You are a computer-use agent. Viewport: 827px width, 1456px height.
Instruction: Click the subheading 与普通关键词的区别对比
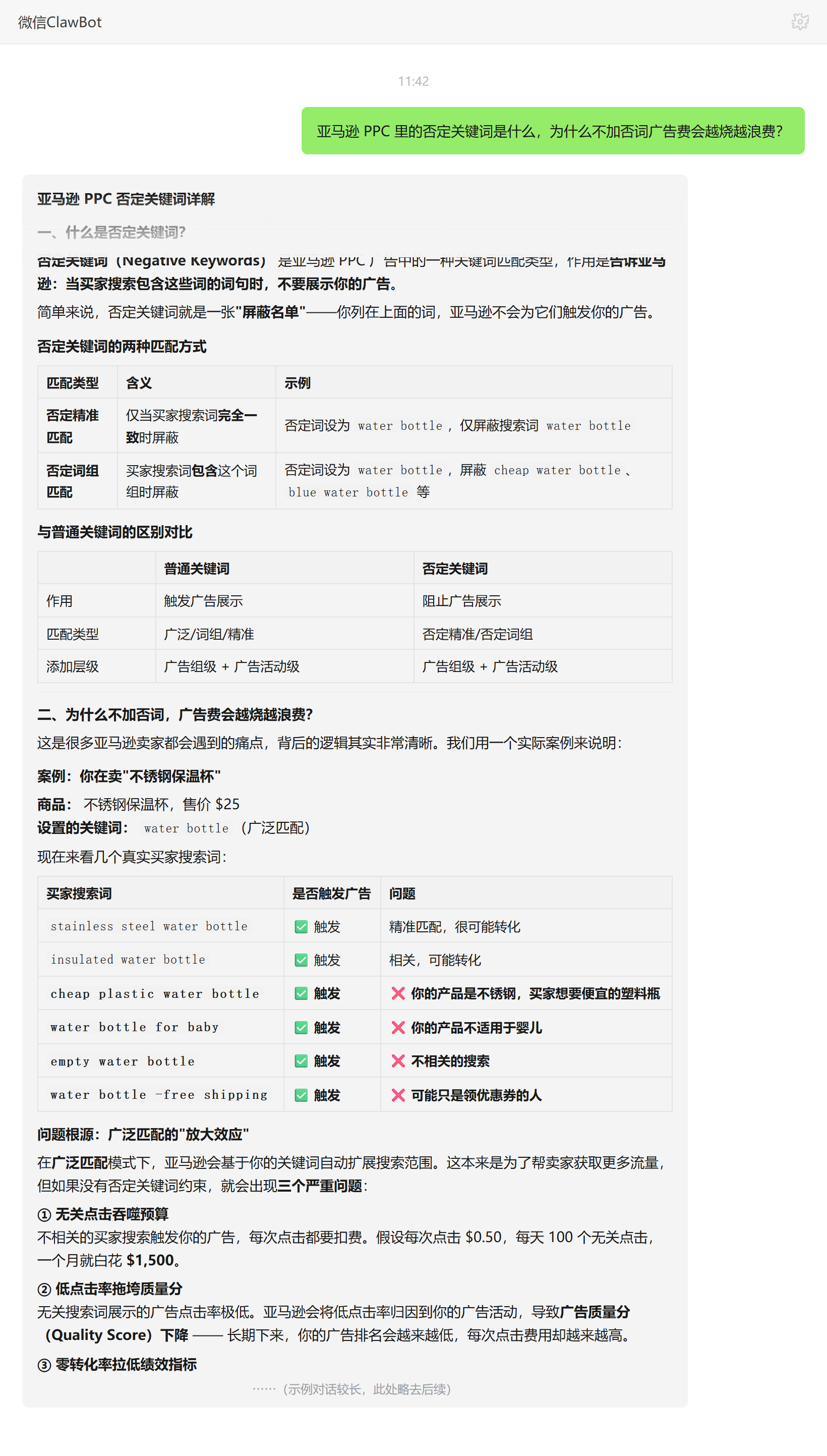pyautogui.click(x=115, y=532)
